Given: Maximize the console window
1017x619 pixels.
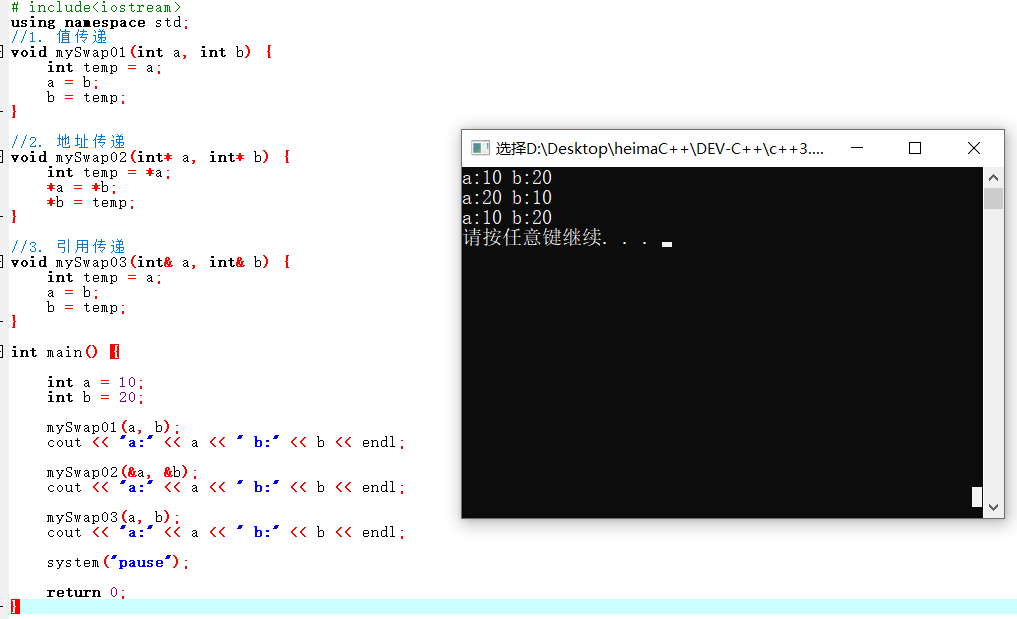Looking at the screenshot, I should point(915,148).
